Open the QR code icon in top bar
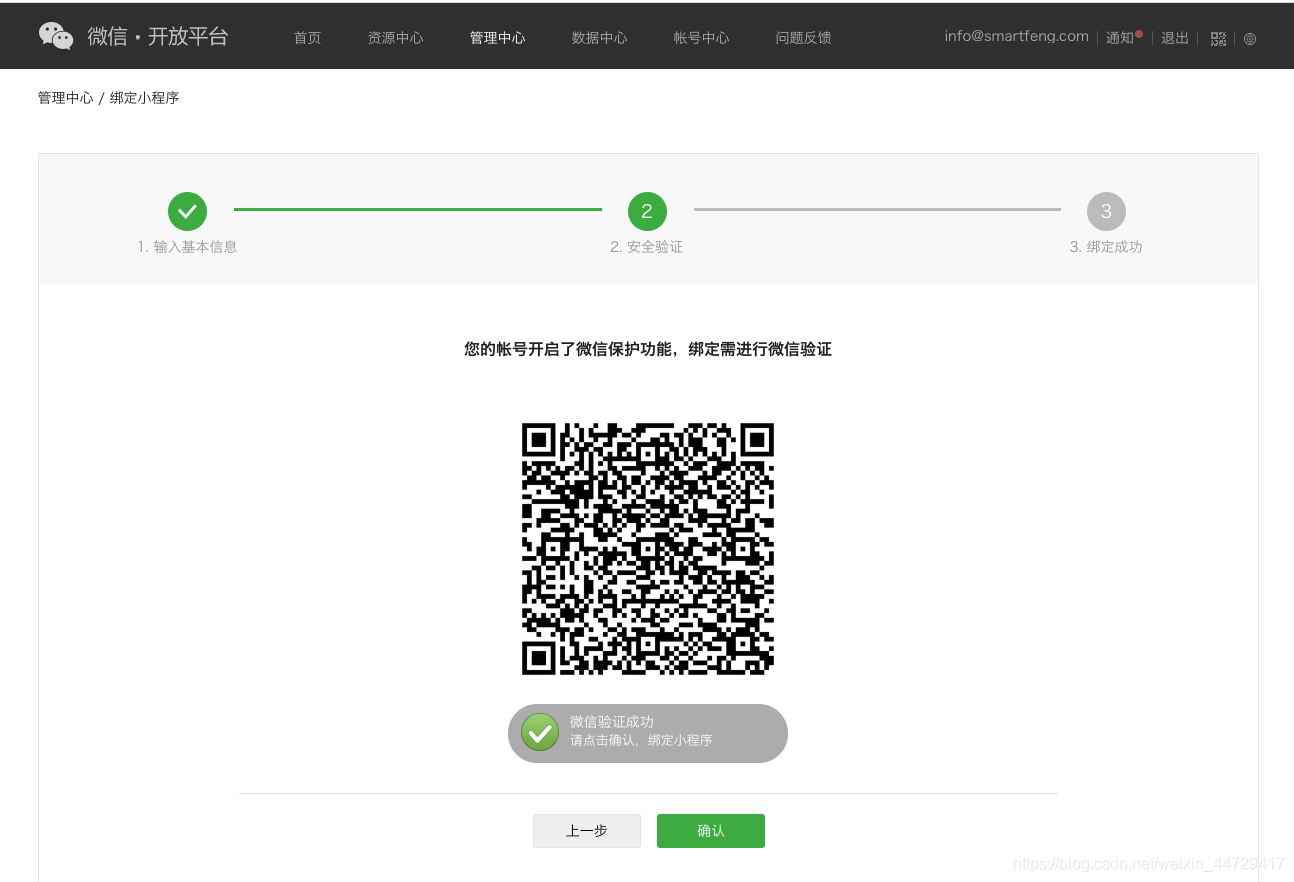 (x=1218, y=39)
